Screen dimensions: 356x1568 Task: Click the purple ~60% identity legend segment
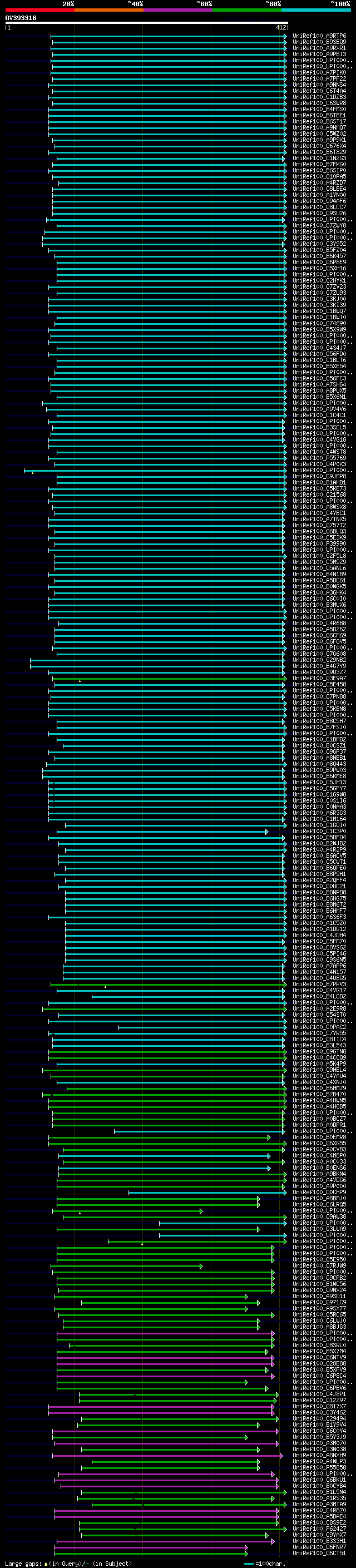177,10
